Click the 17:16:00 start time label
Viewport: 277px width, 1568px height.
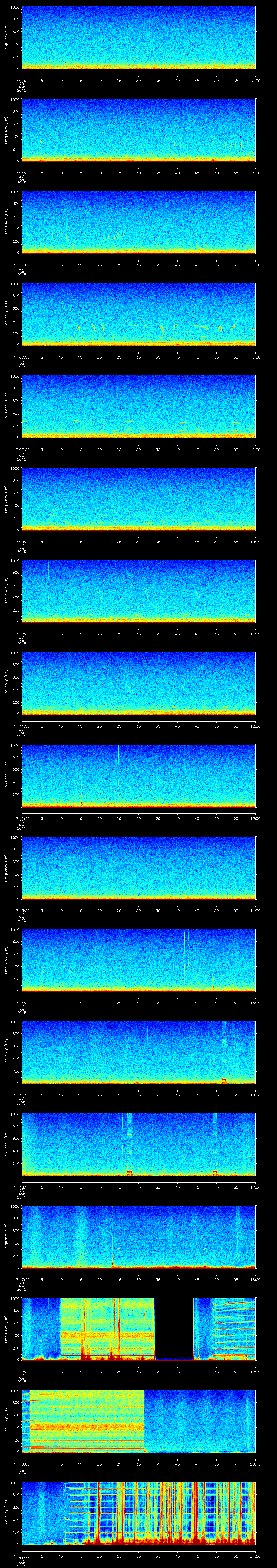coord(21,1187)
